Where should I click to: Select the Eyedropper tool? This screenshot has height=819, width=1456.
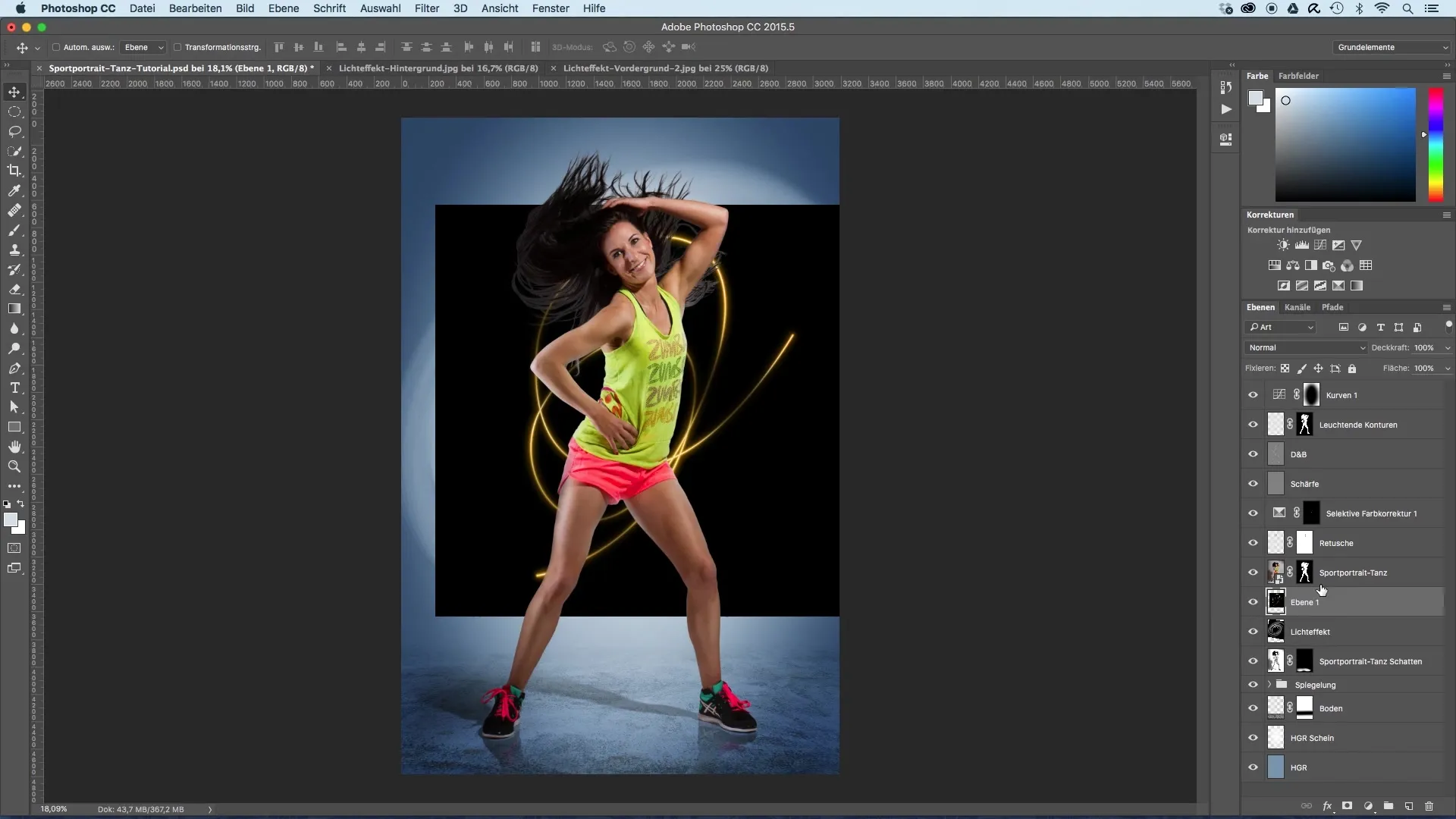point(14,190)
